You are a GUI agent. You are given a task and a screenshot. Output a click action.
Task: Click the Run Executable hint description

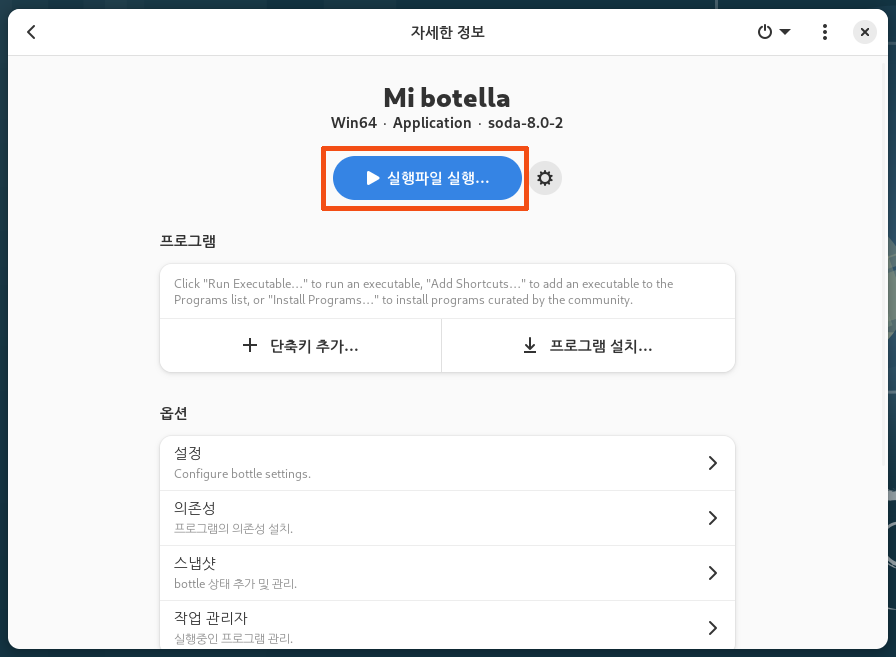[423, 292]
